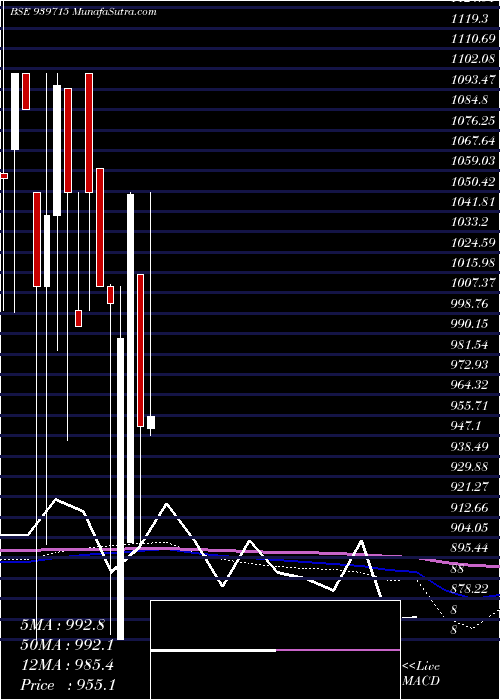Click the 947.1 price axis label
Viewport: 500px width, 700px height.
tap(465, 426)
